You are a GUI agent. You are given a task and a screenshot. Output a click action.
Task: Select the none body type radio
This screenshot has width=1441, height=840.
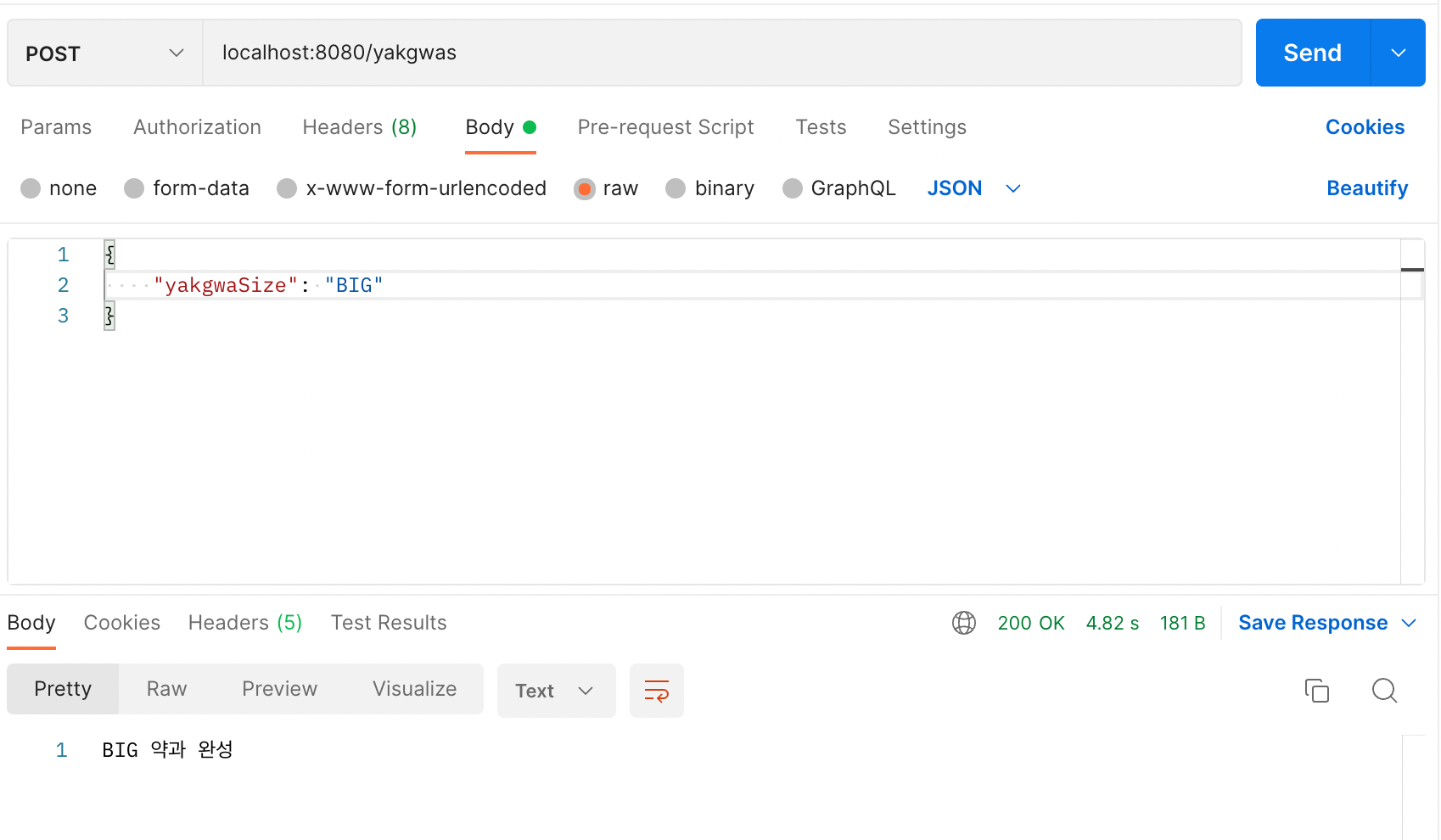click(31, 188)
